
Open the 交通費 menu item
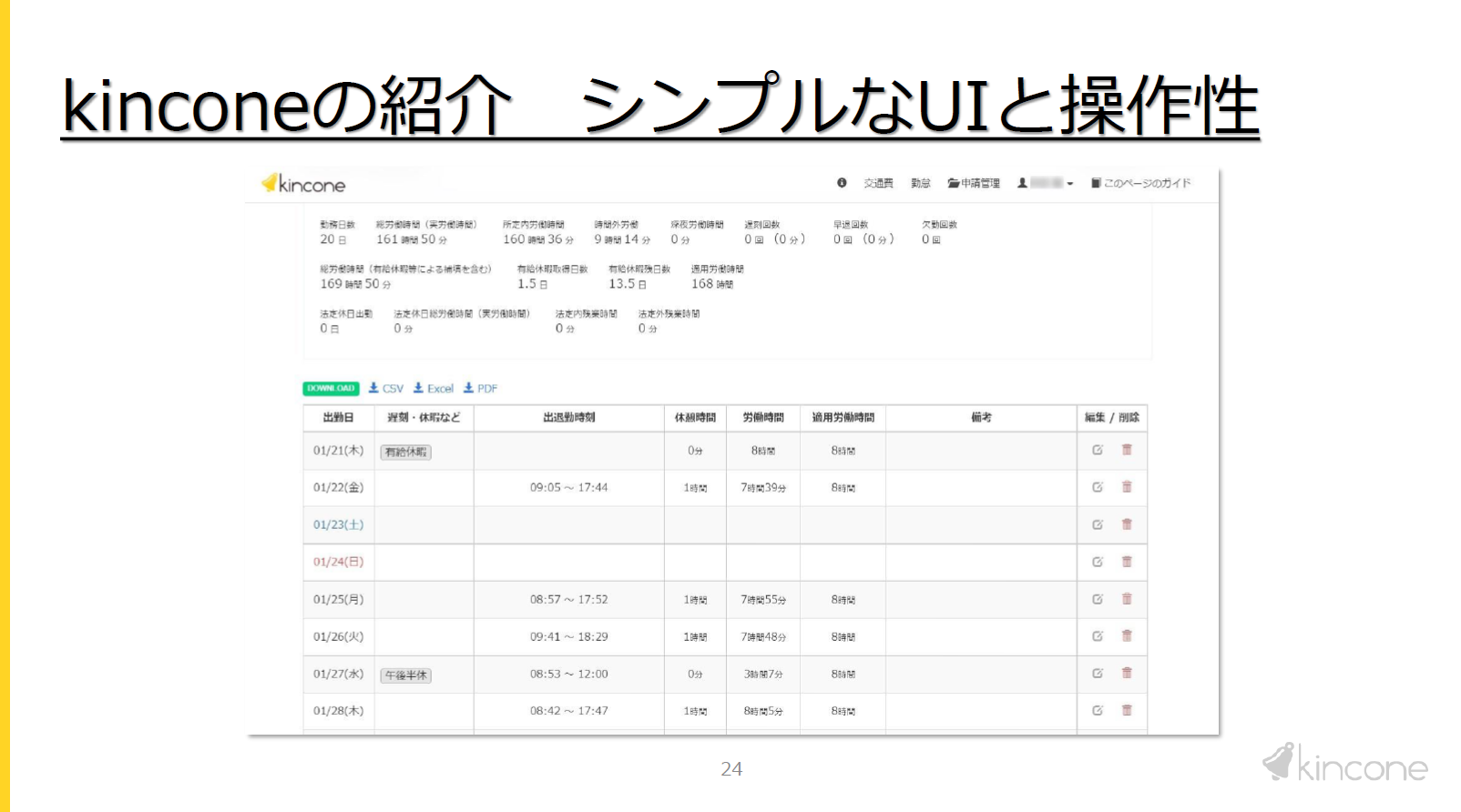click(x=878, y=183)
